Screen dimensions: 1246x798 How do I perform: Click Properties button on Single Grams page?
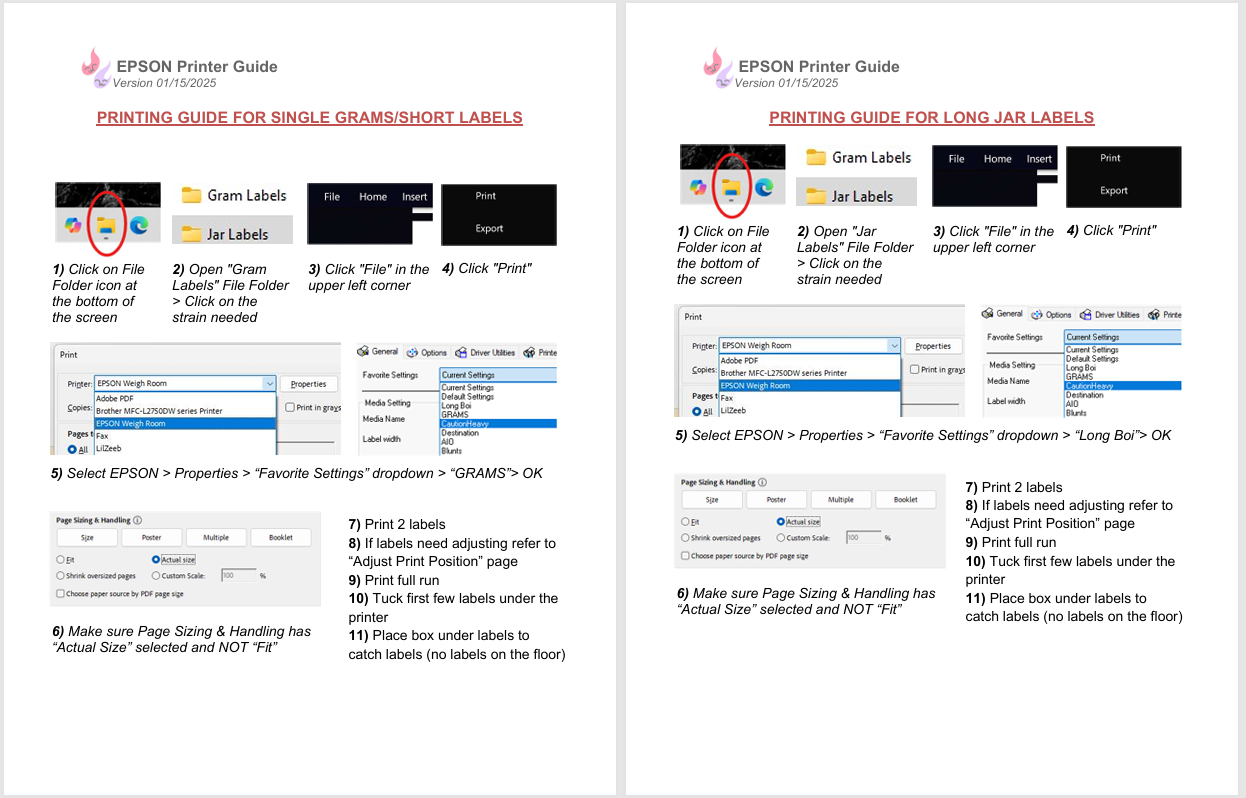tap(308, 384)
